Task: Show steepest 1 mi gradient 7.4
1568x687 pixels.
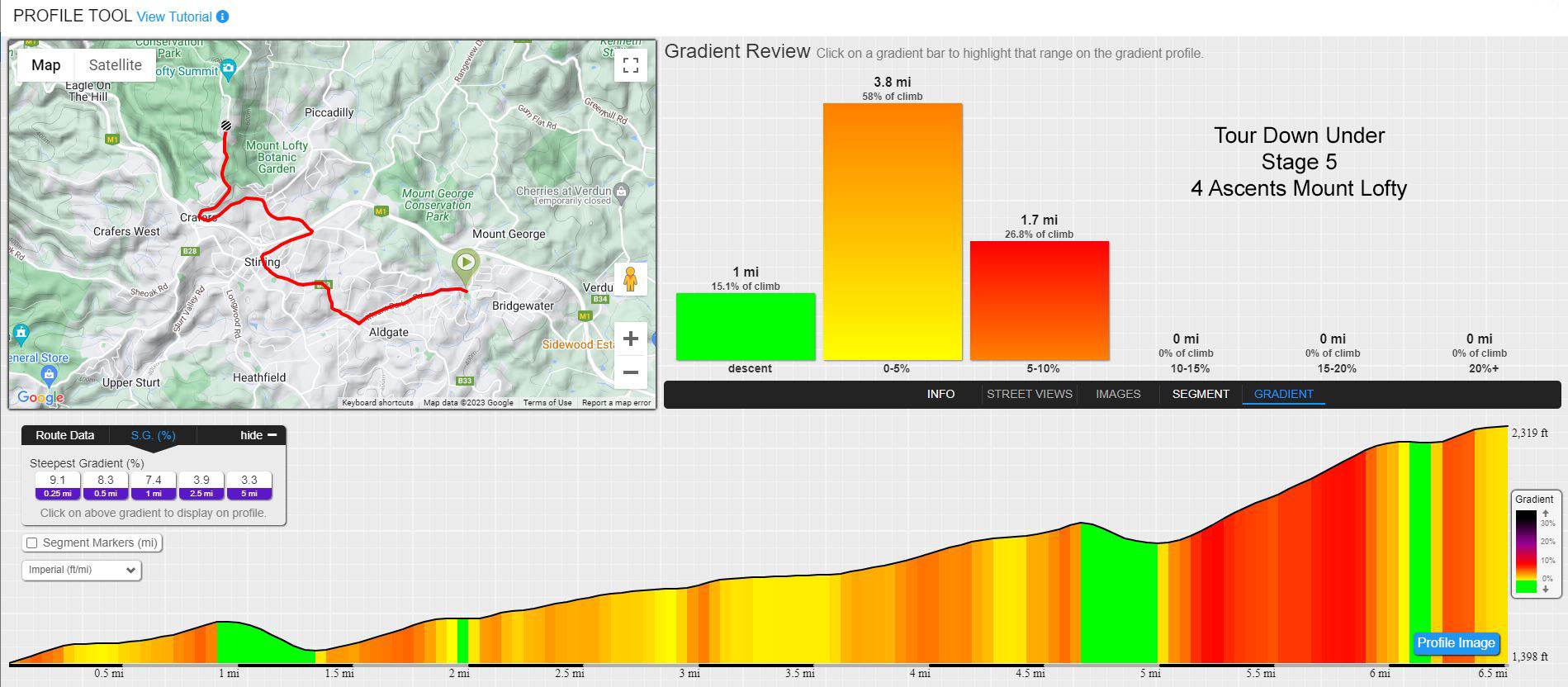Action: pyautogui.click(x=154, y=486)
